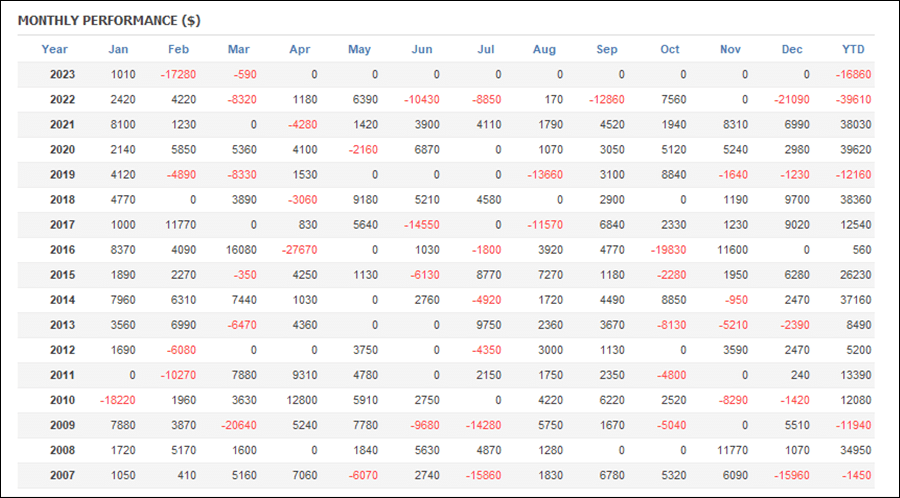Select the 16080 March 2016 cell

[240, 250]
